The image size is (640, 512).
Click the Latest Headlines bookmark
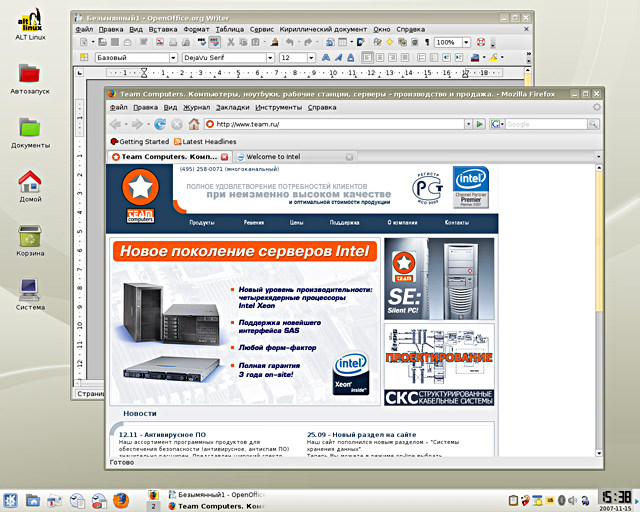pos(209,142)
